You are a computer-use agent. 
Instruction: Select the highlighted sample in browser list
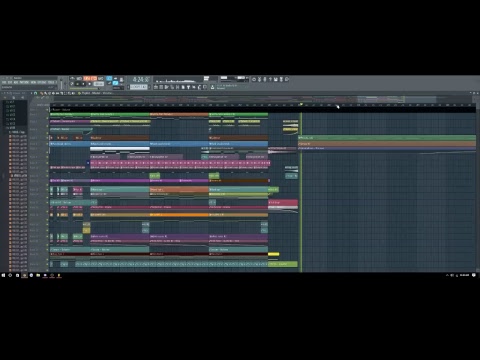19,175
